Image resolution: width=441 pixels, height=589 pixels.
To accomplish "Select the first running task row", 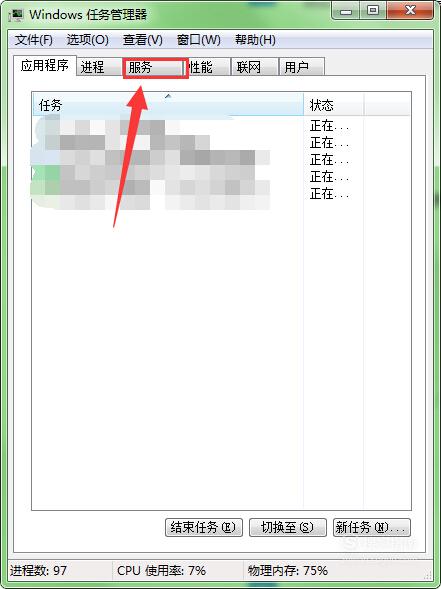I will [221, 126].
